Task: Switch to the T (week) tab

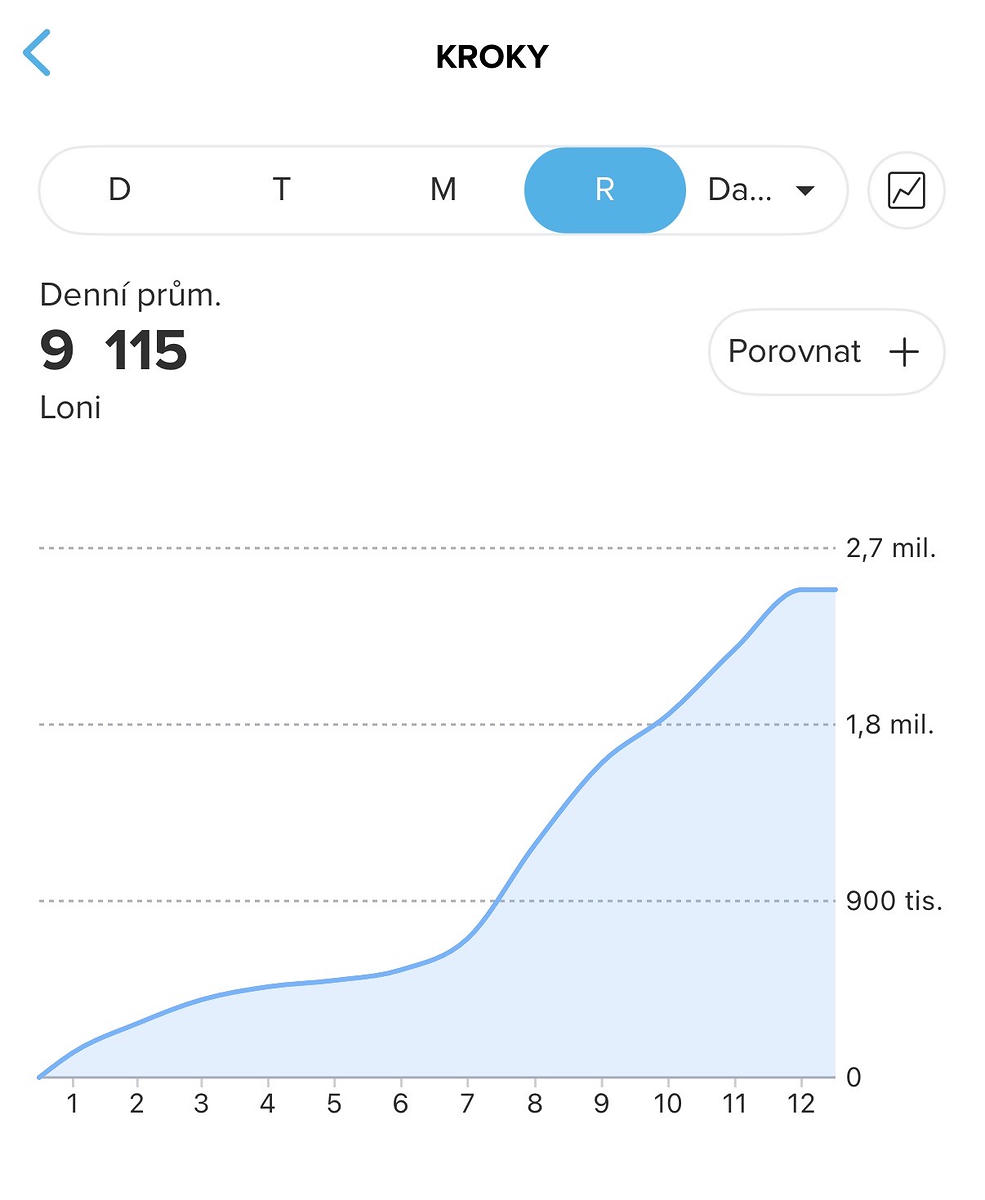Action: (x=282, y=190)
